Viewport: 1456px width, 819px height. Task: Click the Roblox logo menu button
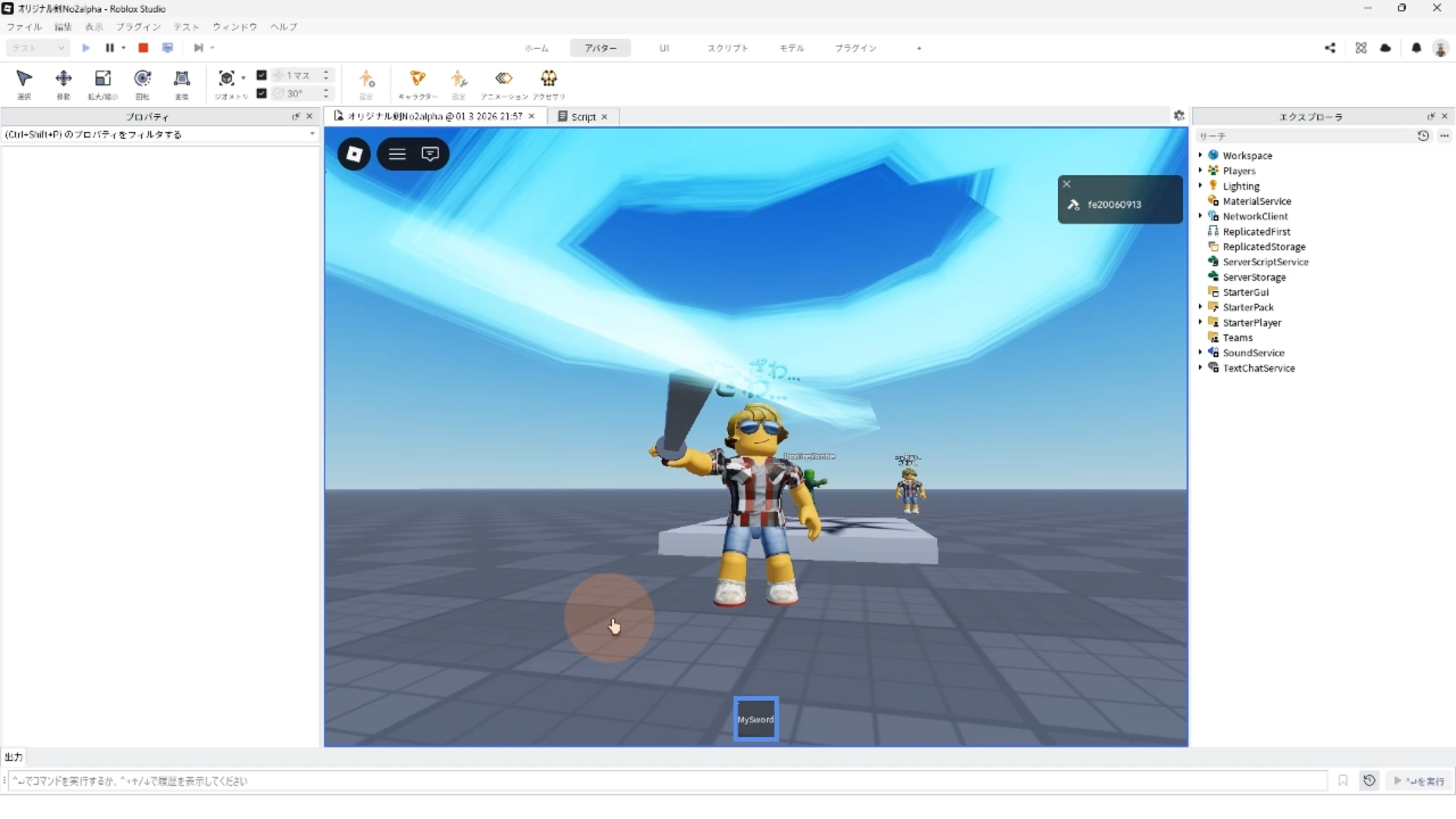[x=354, y=154]
